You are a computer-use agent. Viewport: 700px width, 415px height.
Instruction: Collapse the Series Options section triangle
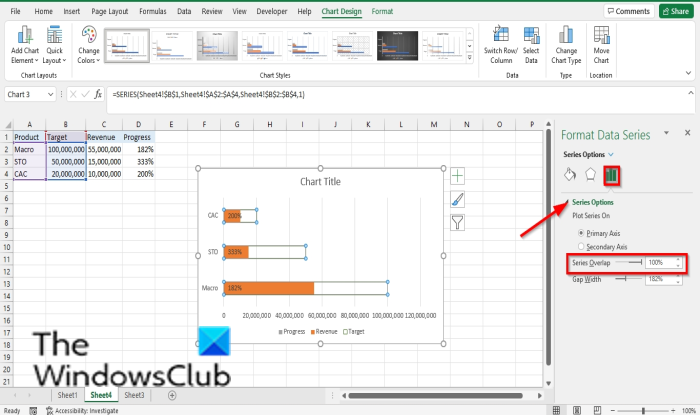point(567,202)
